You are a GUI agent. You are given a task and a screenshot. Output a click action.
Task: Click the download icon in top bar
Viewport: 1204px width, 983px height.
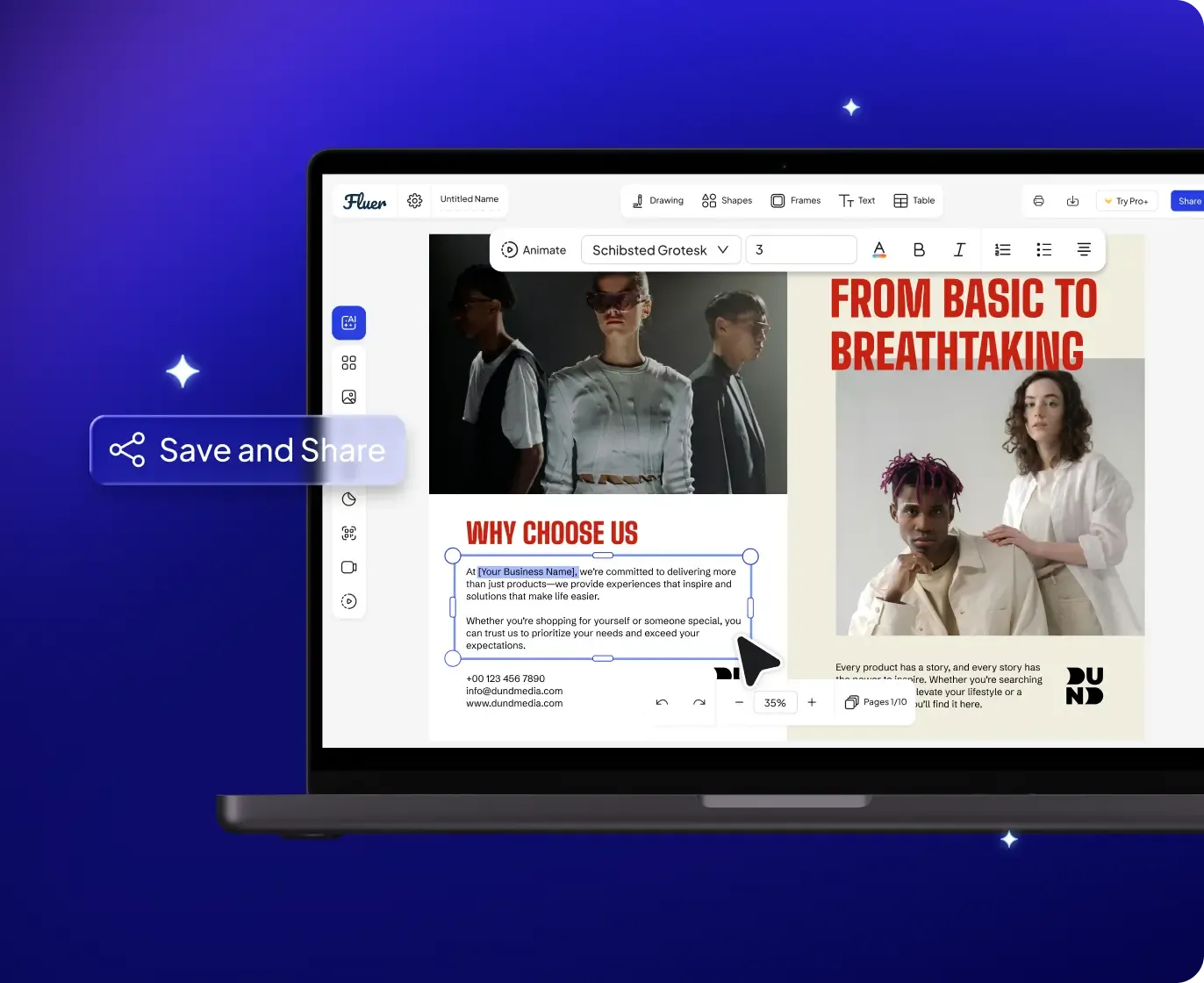(1072, 200)
